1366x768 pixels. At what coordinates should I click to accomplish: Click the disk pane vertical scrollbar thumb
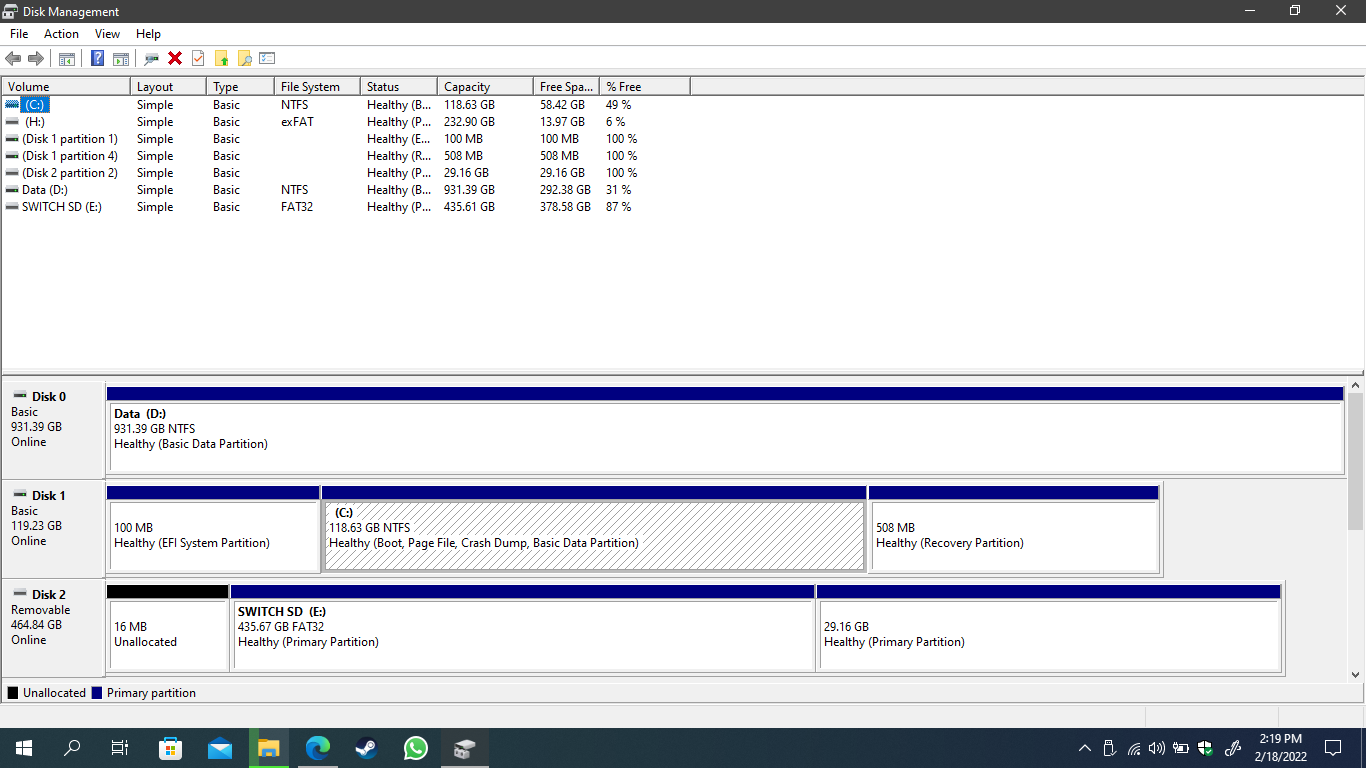tap(1356, 461)
